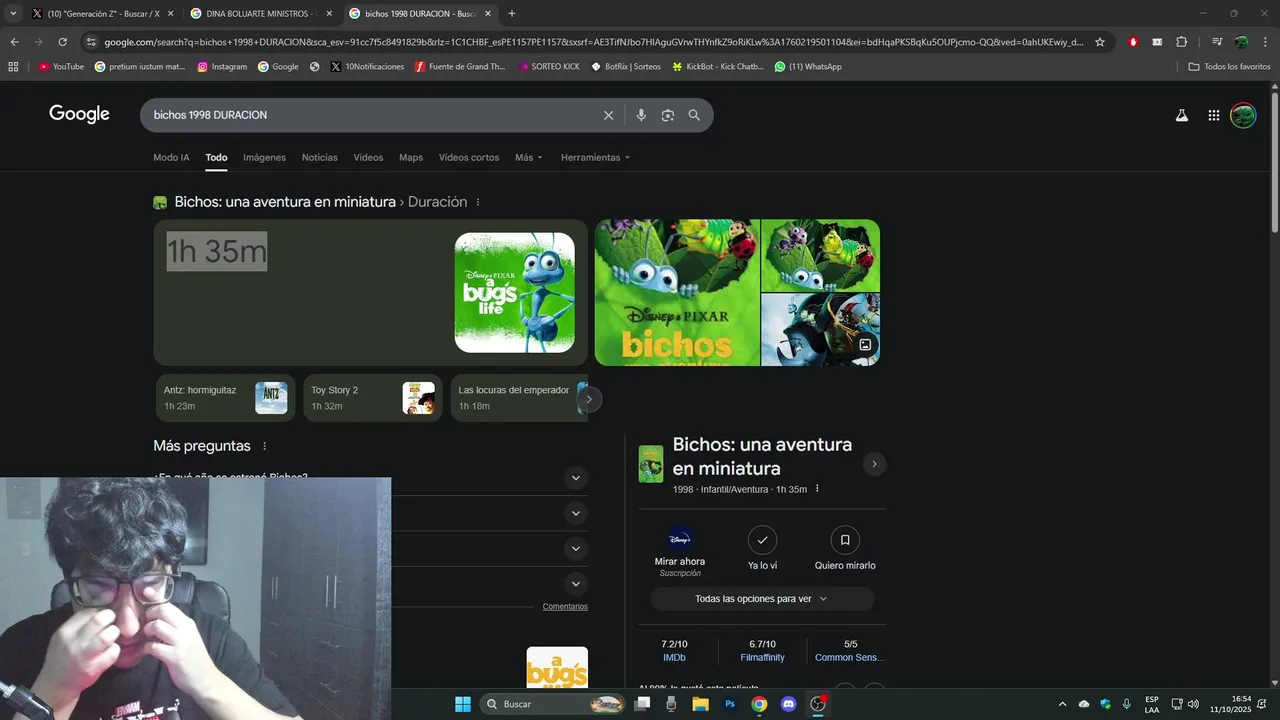Image resolution: width=1280 pixels, height=720 pixels.
Task: Open the Toy Story 2 card
Action: (x=372, y=398)
